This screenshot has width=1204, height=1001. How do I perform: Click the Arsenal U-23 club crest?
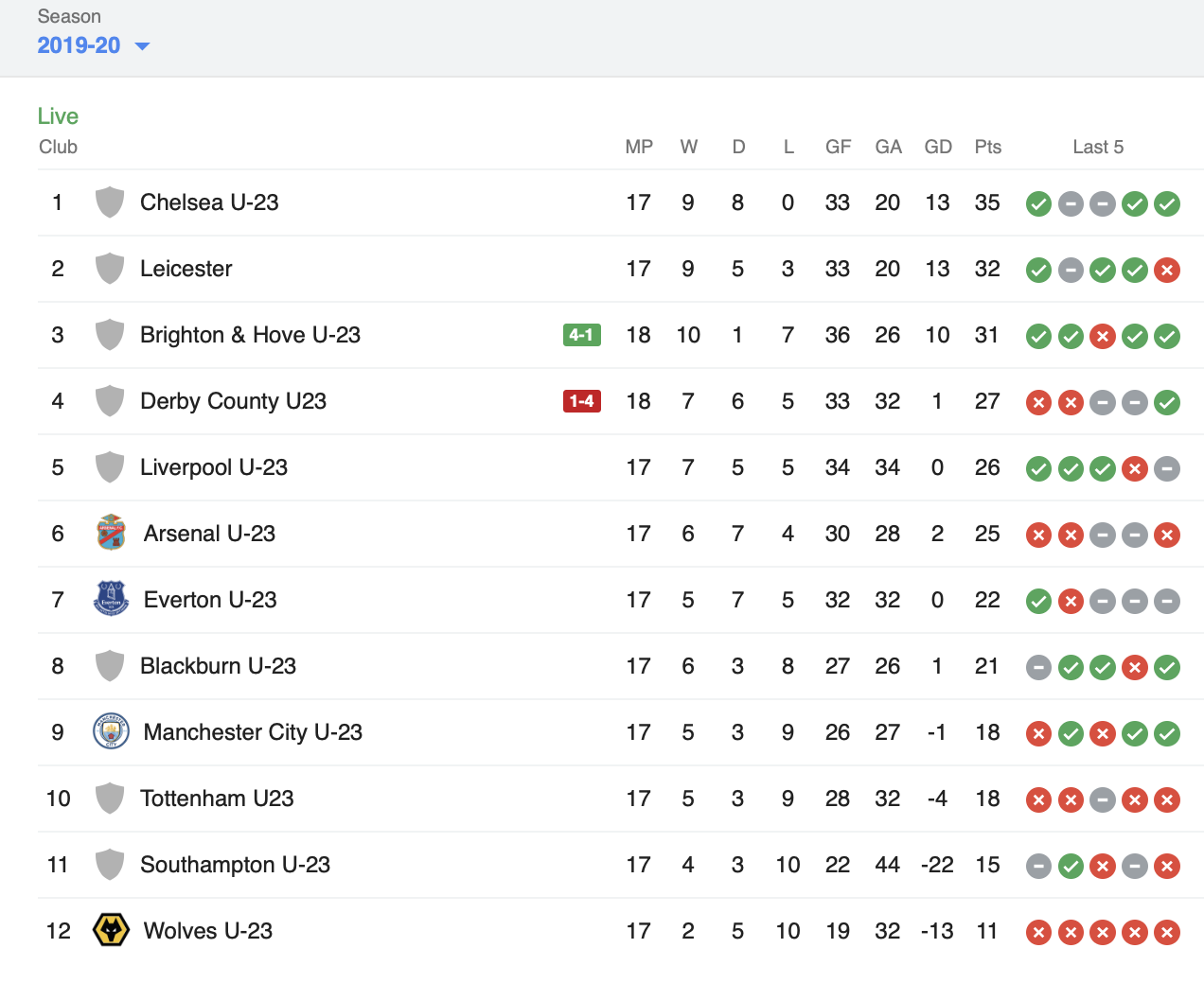111,534
